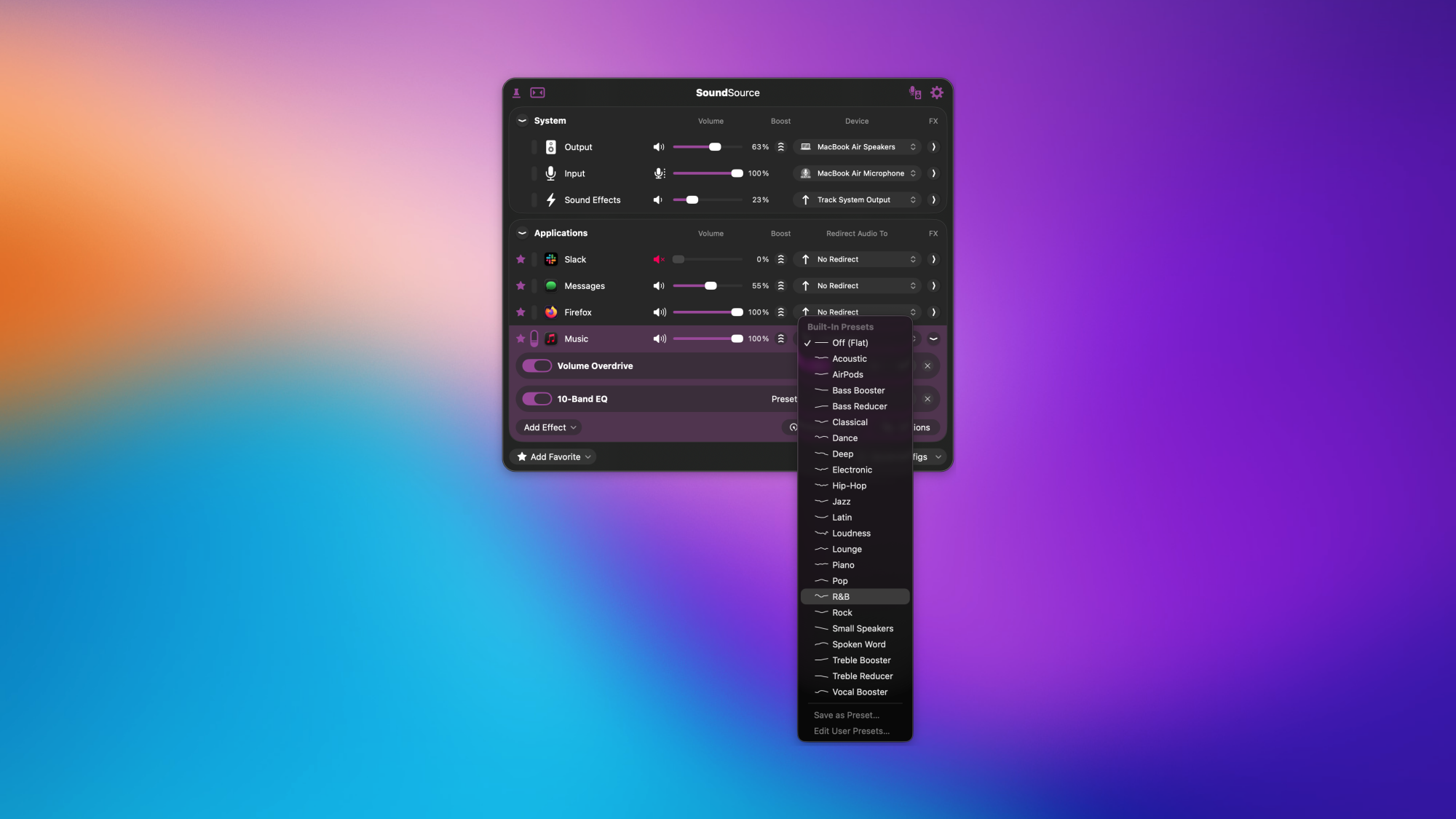1456x819 pixels.
Task: Remove Firefox favorite star
Action: pos(521,312)
